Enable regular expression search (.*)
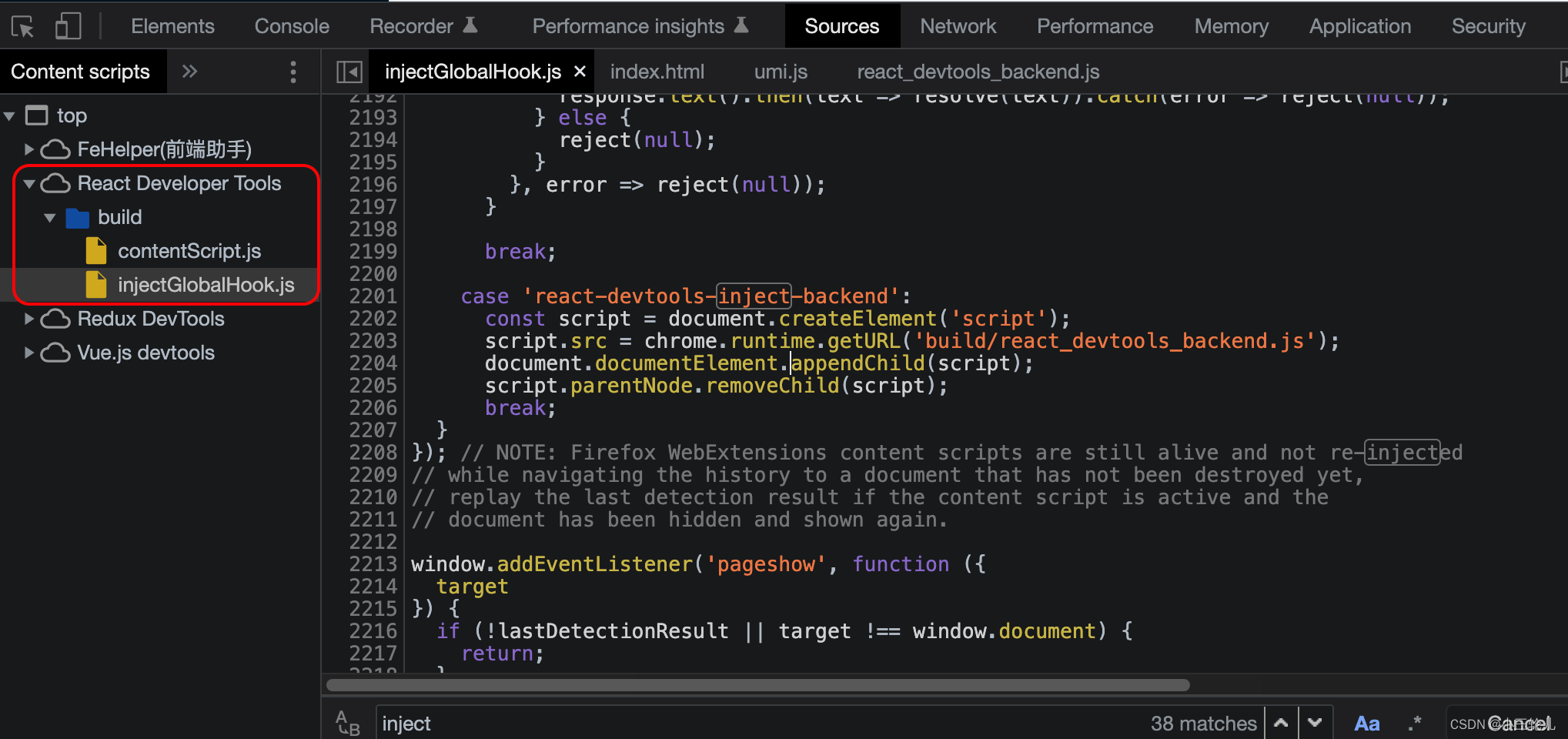 pos(1414,722)
